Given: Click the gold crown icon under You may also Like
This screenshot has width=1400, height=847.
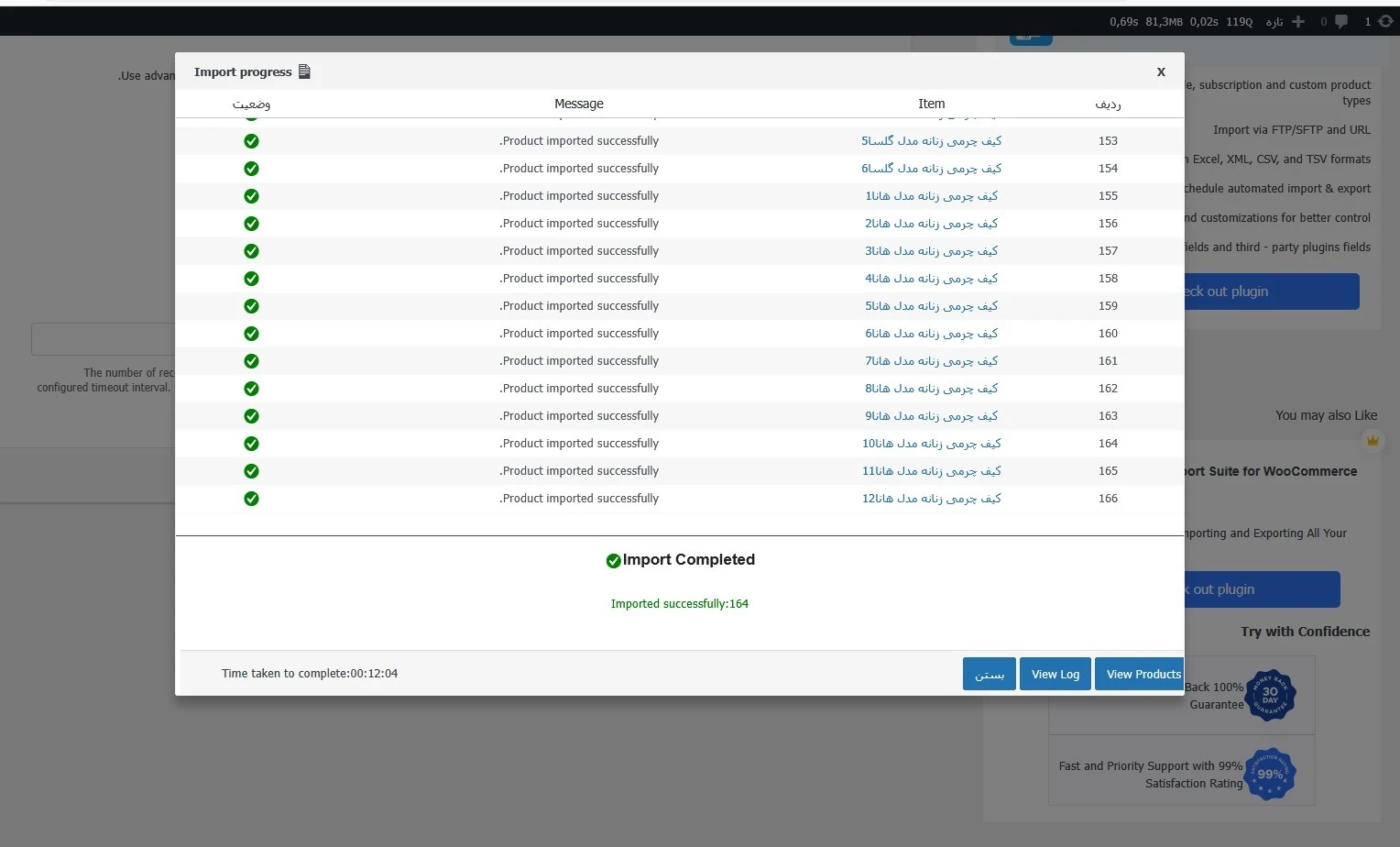Looking at the screenshot, I should click(x=1373, y=441).
